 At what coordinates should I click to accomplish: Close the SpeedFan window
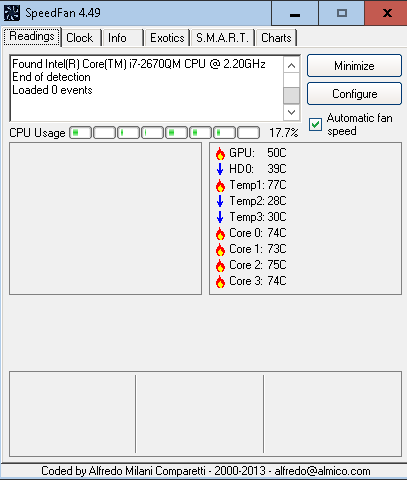[x=386, y=13]
